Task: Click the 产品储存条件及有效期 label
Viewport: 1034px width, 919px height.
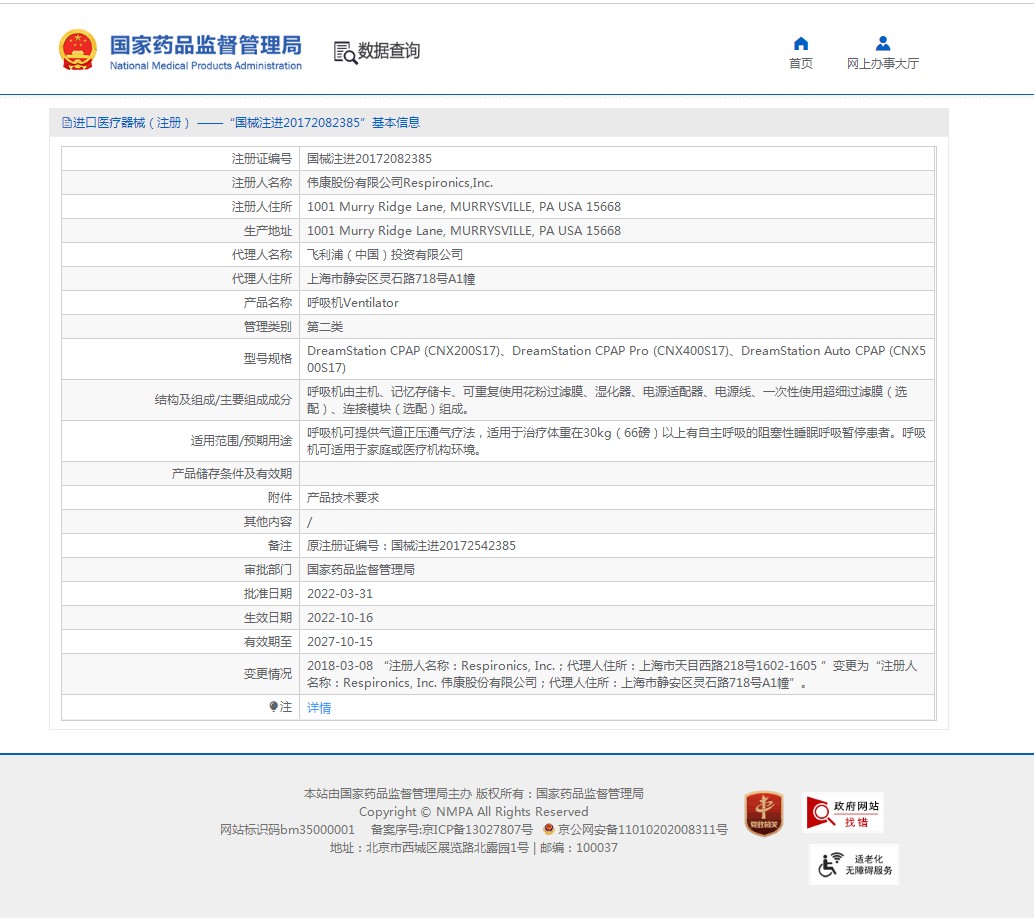Action: (x=231, y=474)
